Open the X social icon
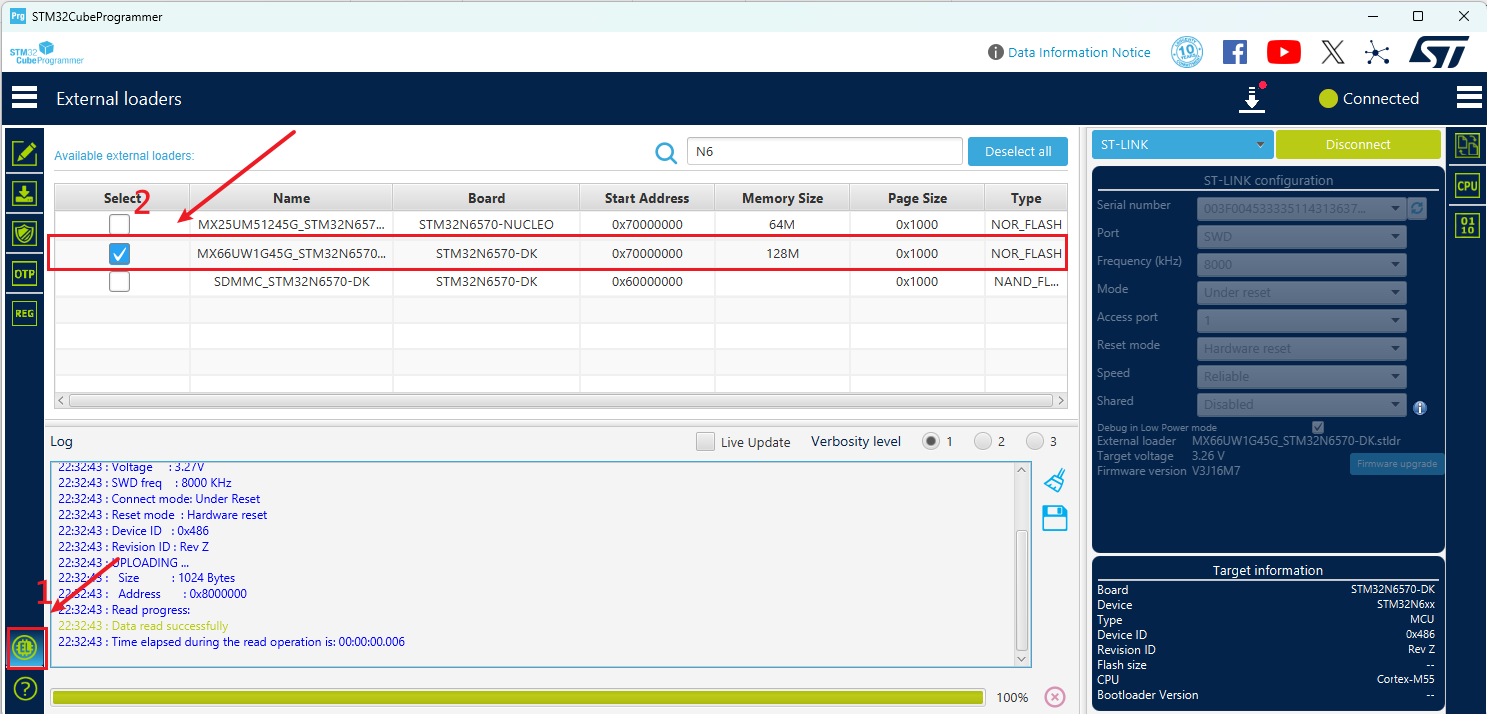 1333,52
